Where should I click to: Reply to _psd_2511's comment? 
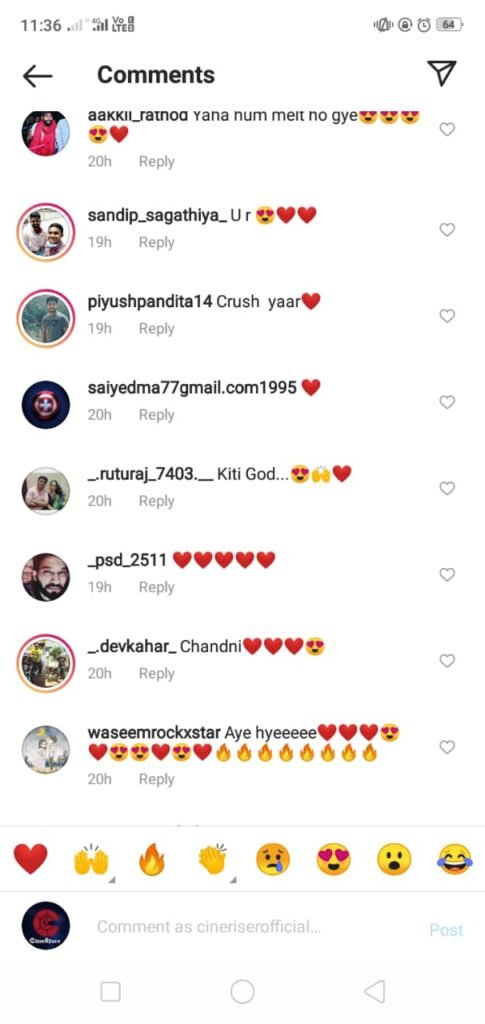(157, 587)
